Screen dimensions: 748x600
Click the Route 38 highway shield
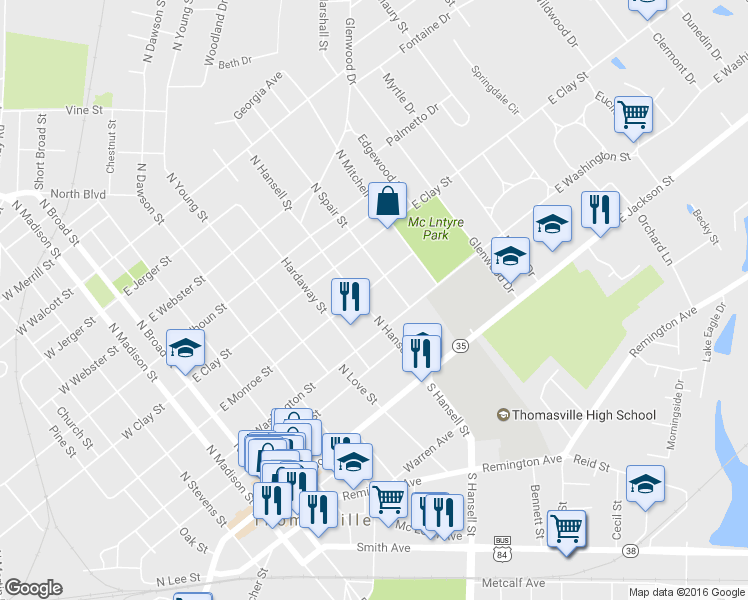[x=630, y=551]
